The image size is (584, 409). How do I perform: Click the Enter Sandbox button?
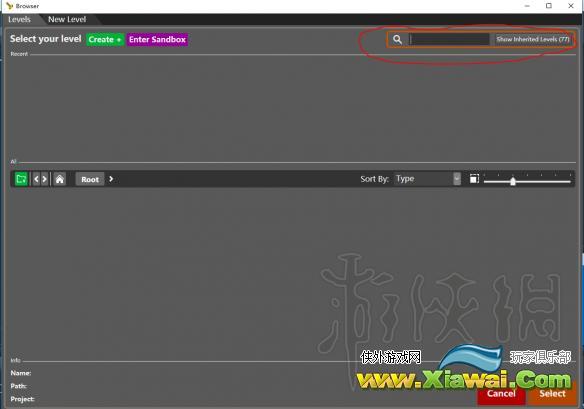[x=157, y=39]
